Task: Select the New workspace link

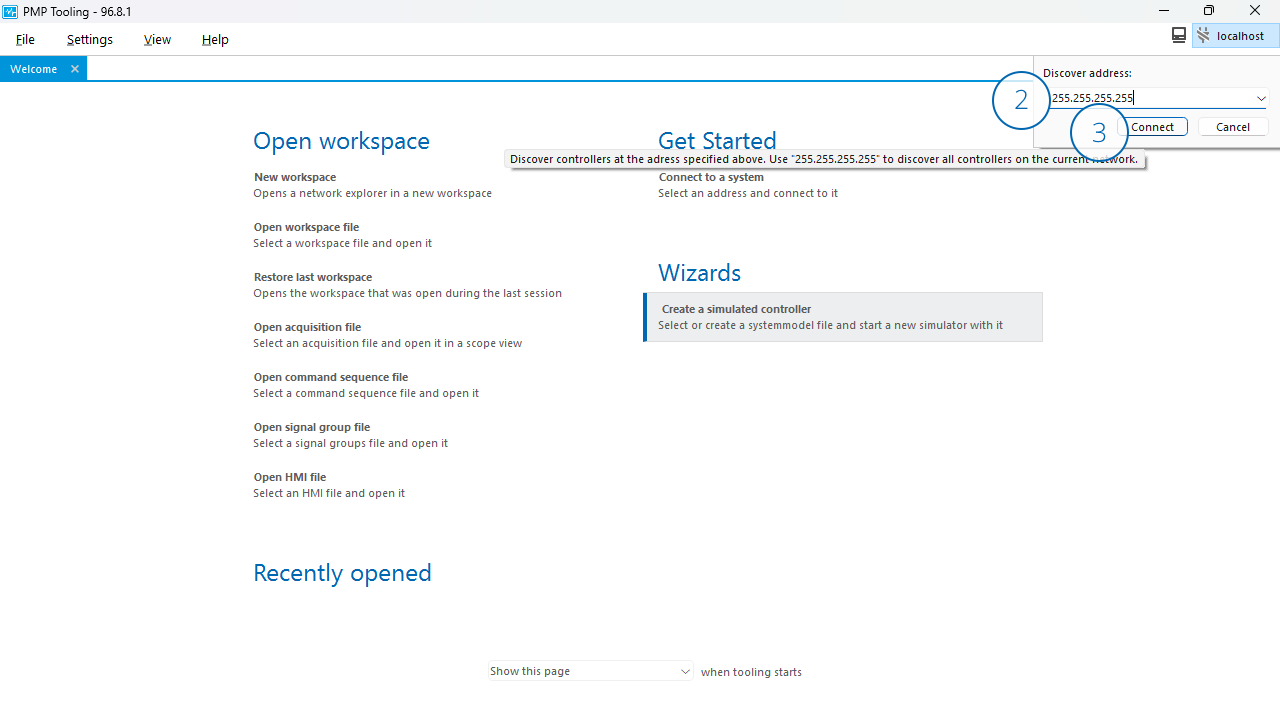Action: [x=295, y=177]
